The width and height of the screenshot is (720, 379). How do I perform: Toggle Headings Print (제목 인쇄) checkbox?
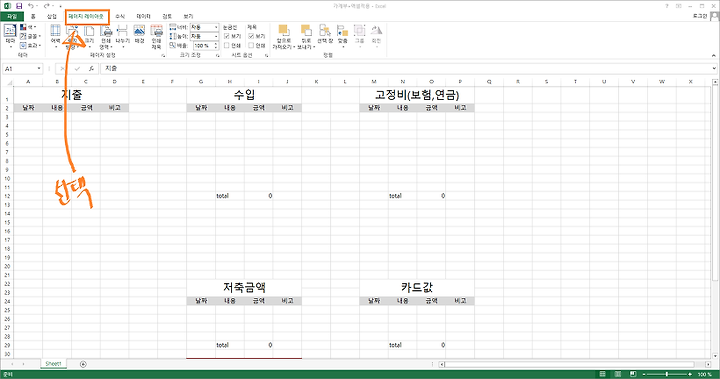(251, 45)
